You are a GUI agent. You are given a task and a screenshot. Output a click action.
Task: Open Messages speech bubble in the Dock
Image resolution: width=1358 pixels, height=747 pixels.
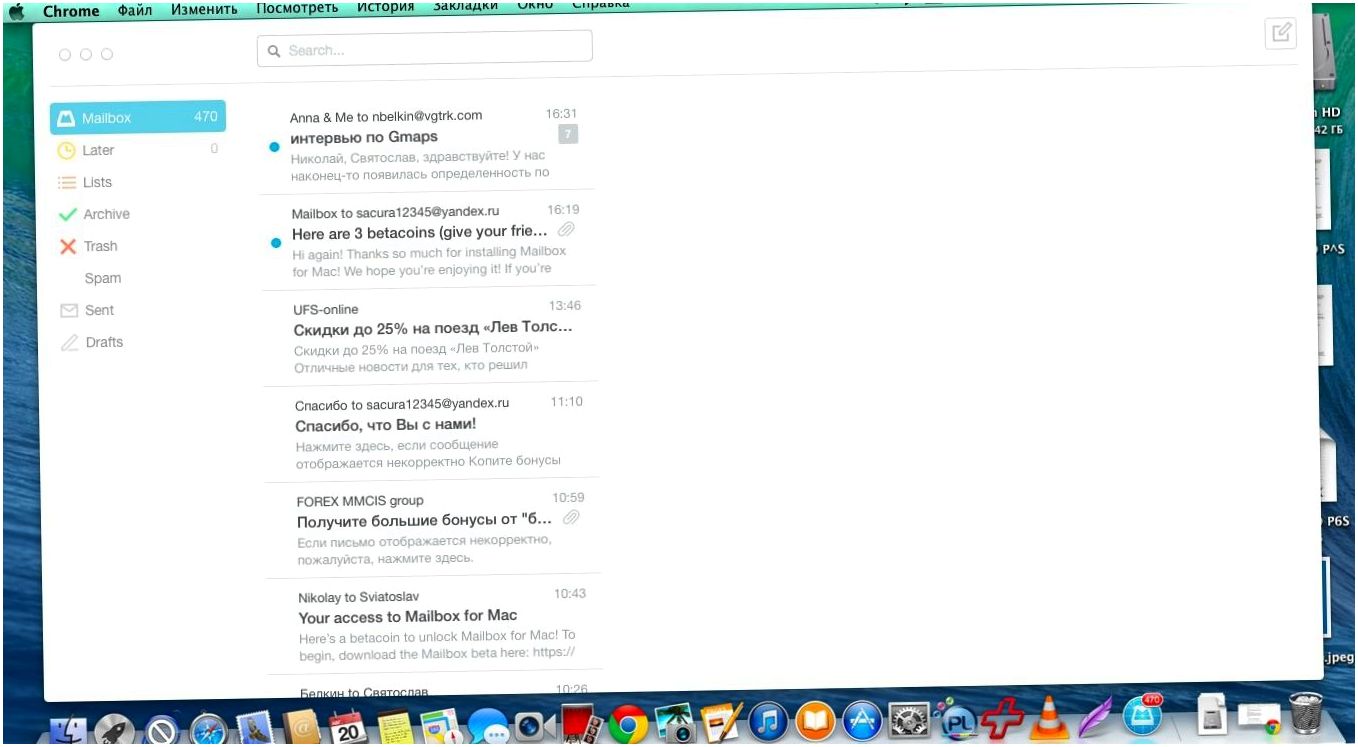click(489, 725)
